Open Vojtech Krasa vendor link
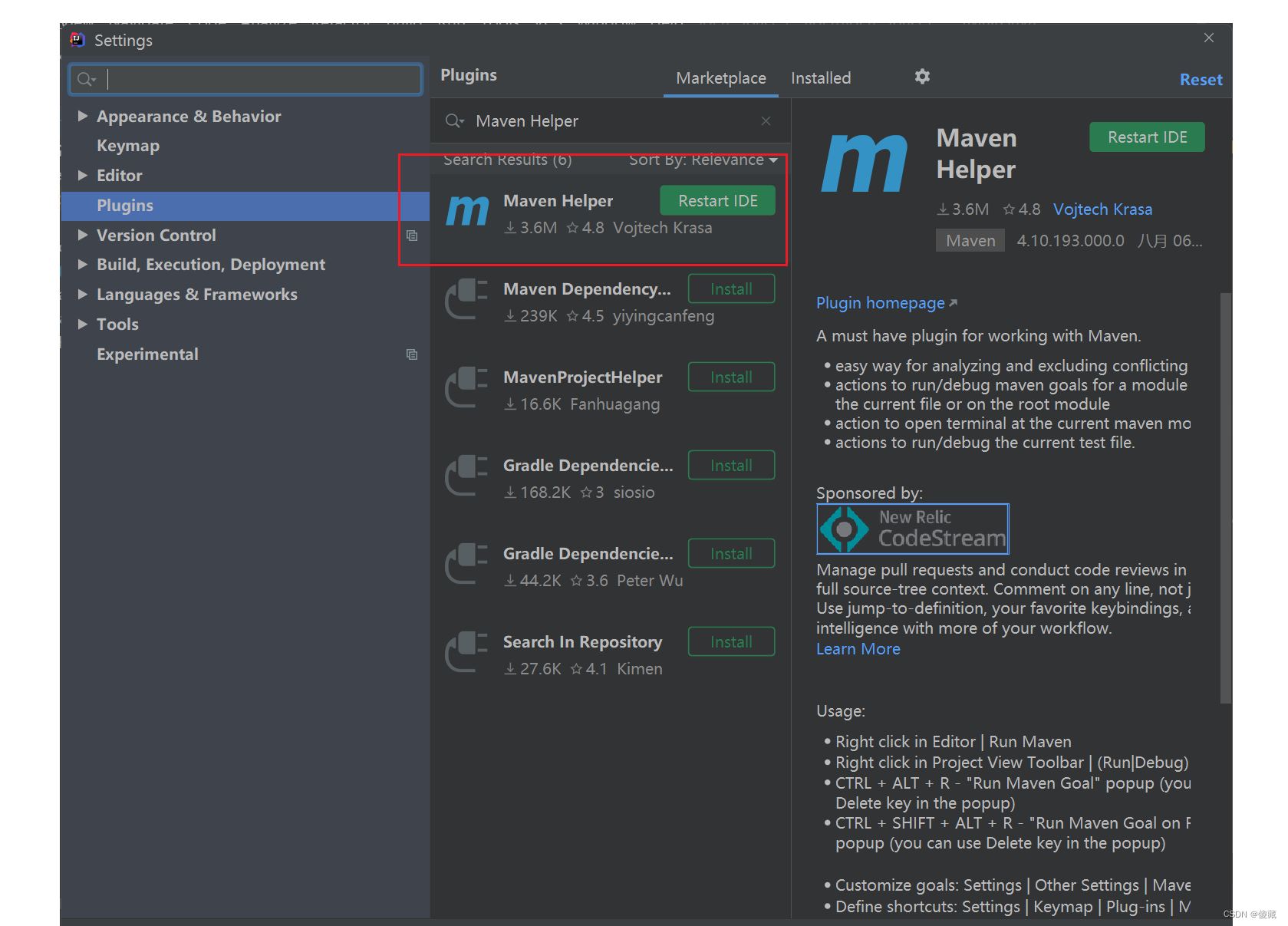1288x926 pixels. pos(1102,209)
